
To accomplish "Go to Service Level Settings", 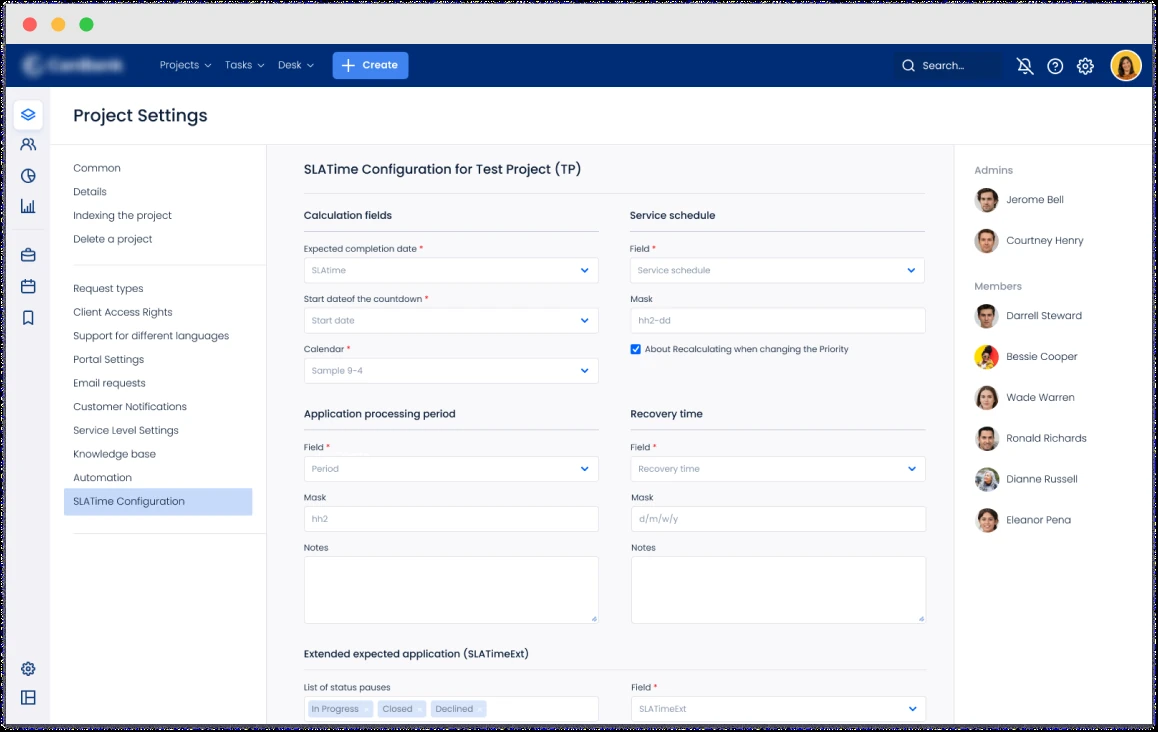I will [x=126, y=431].
